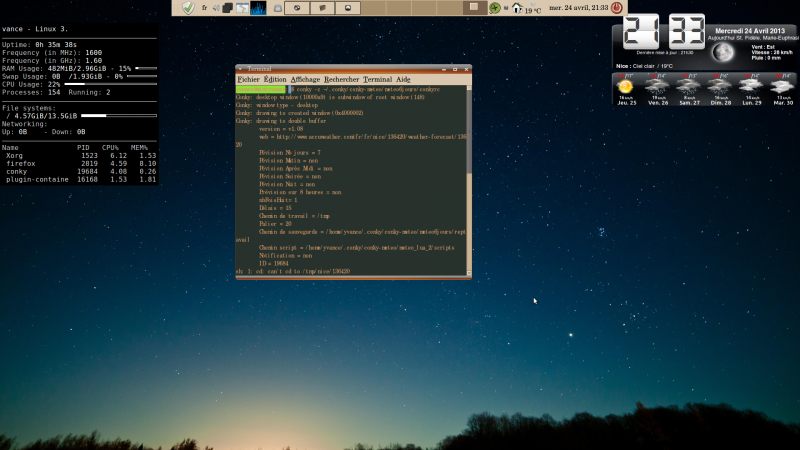Click the date and time clock in panel
The height and width of the screenshot is (450, 800).
pyautogui.click(x=577, y=7)
